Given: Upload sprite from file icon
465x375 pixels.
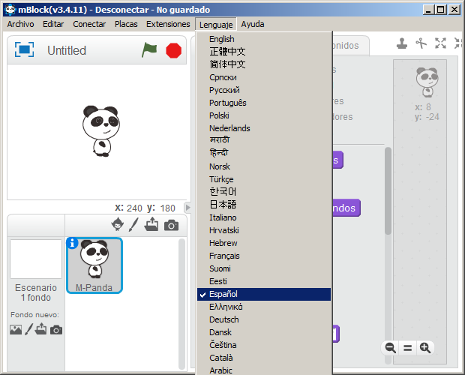Looking at the screenshot, I should tap(152, 224).
